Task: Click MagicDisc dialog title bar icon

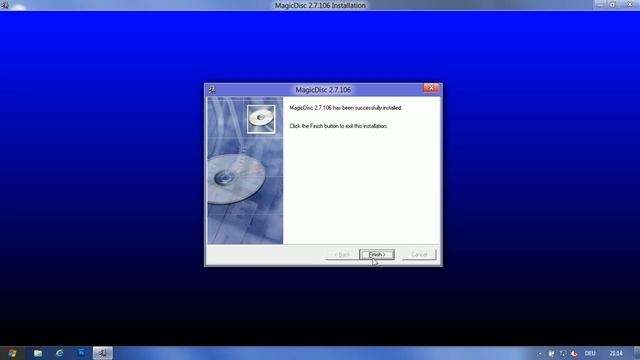Action: 212,89
